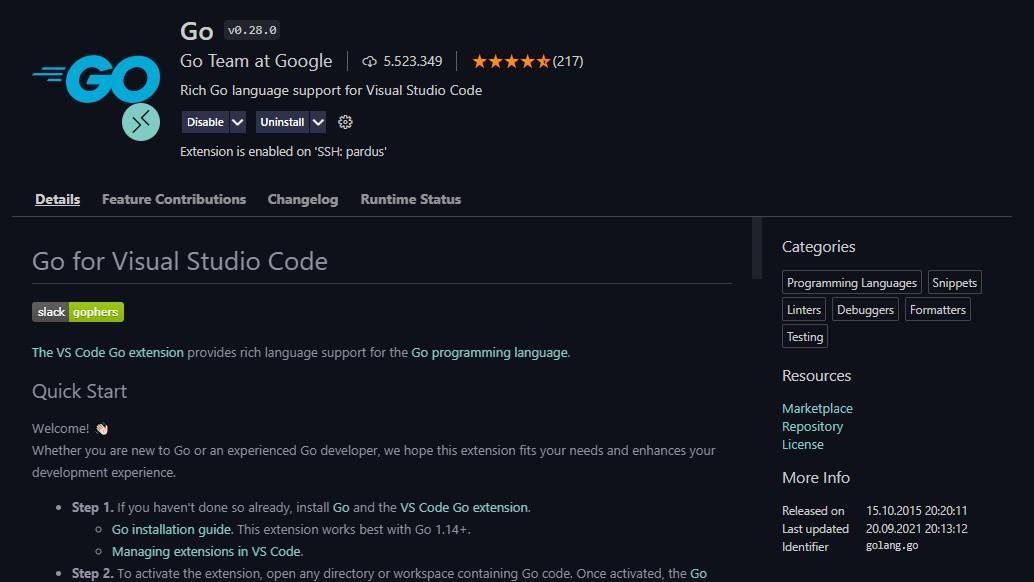Image resolution: width=1034 pixels, height=582 pixels.
Task: Click the More Info heading
Action: click(x=816, y=478)
